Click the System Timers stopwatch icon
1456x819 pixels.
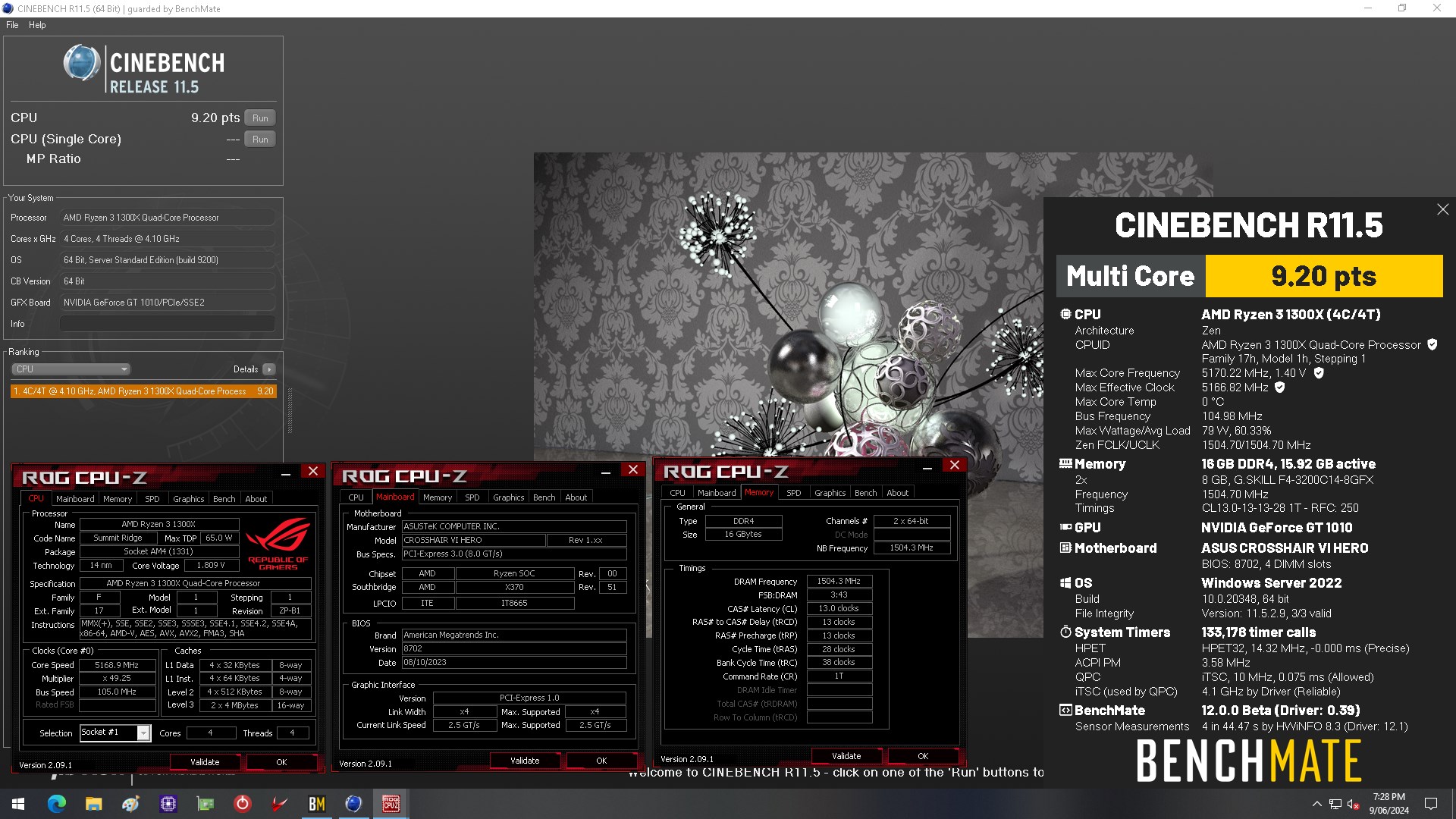point(1065,632)
